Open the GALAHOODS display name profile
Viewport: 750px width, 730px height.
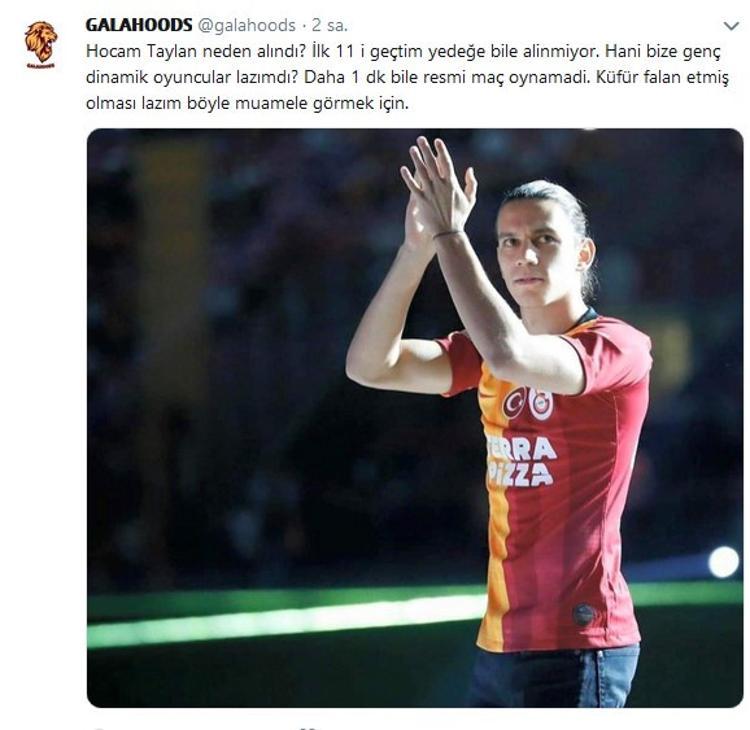139,25
